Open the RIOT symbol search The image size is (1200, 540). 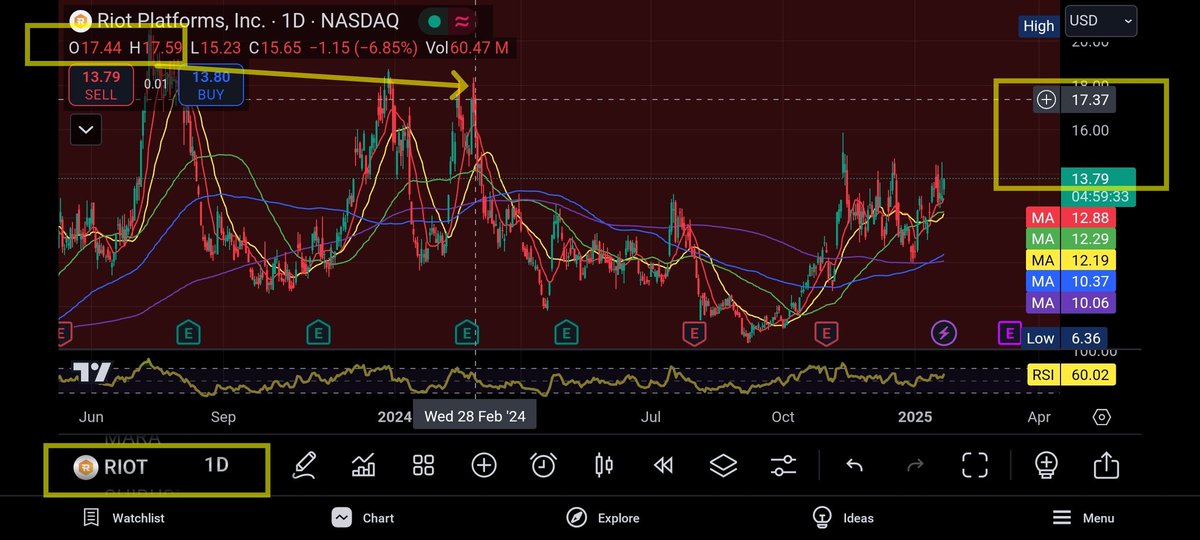tap(112, 467)
